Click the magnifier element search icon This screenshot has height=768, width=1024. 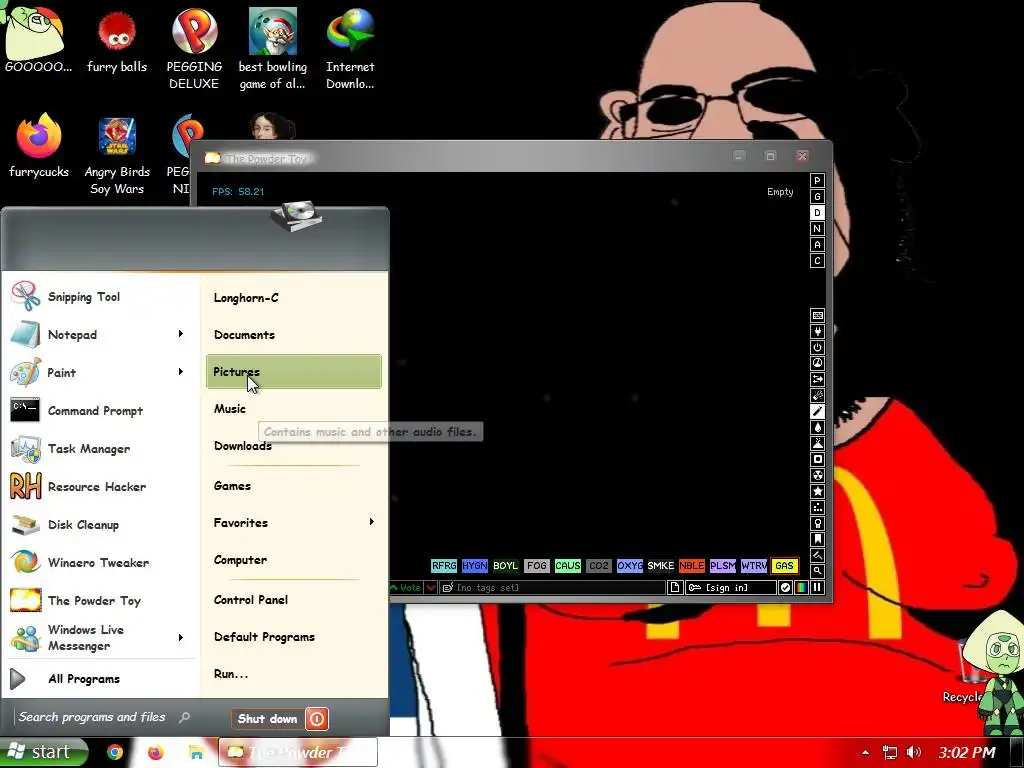(x=817, y=571)
